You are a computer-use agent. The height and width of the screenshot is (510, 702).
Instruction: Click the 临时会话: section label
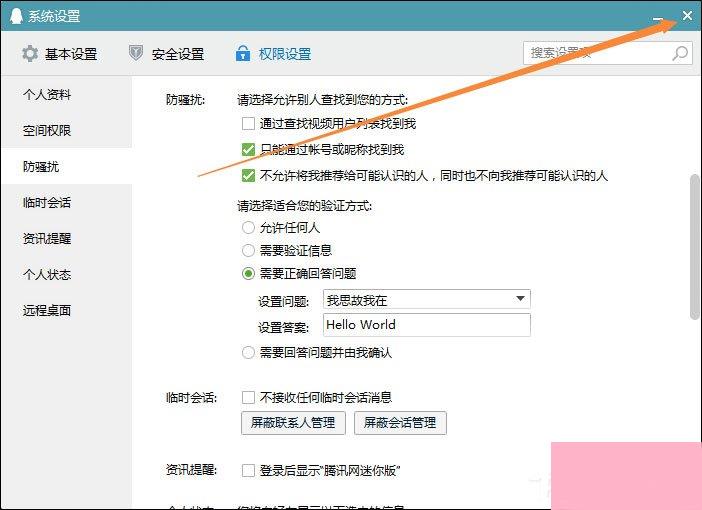tap(191, 398)
